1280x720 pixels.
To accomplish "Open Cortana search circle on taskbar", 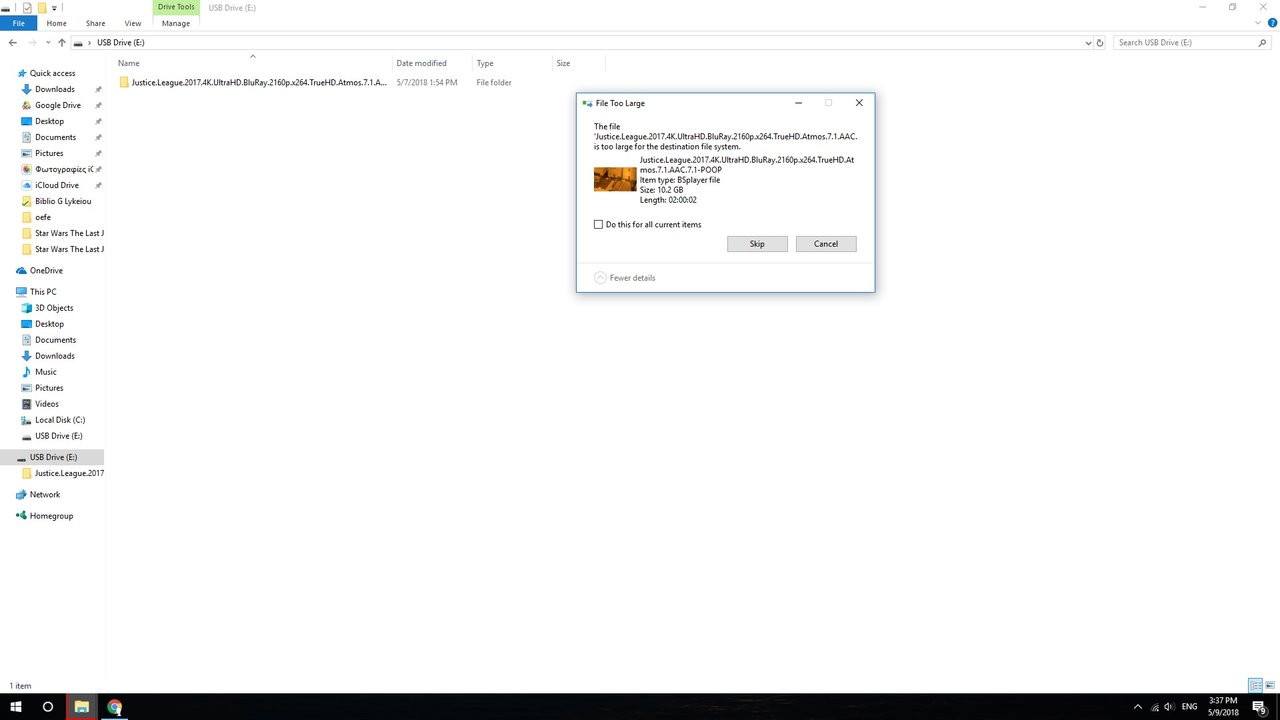I will pos(48,707).
